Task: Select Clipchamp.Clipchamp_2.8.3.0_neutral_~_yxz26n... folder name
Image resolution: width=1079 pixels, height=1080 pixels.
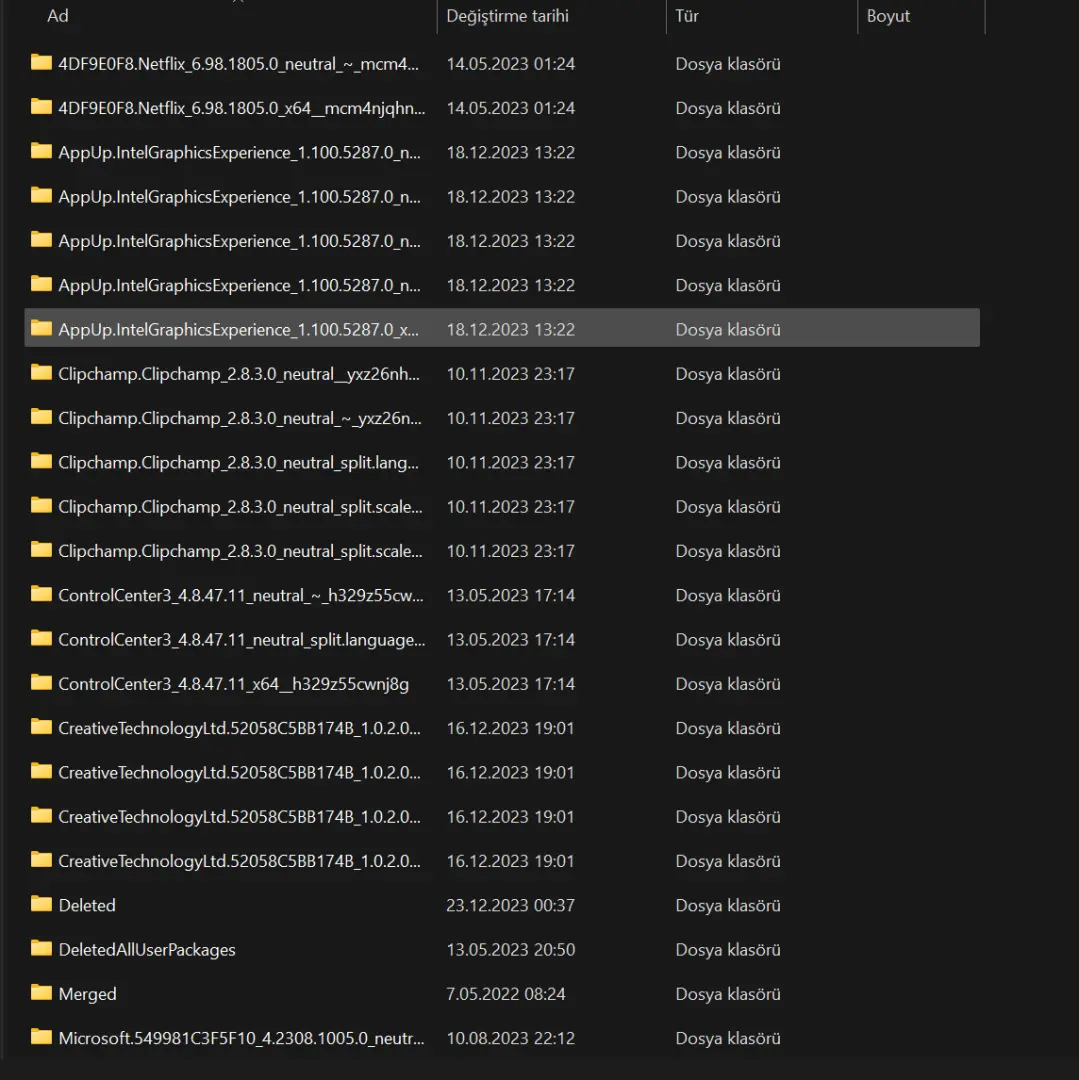Action: pyautogui.click(x=240, y=418)
